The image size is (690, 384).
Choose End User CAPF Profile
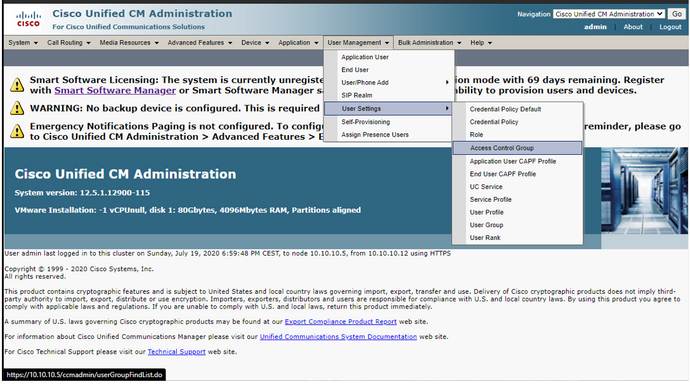tap(518, 174)
